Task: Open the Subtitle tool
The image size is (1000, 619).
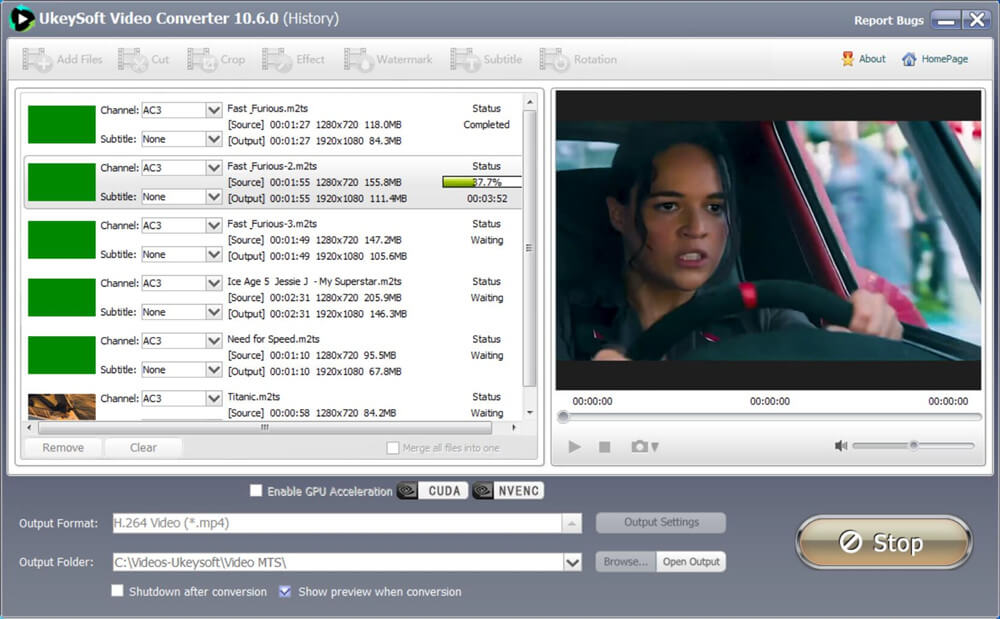Action: [486, 59]
